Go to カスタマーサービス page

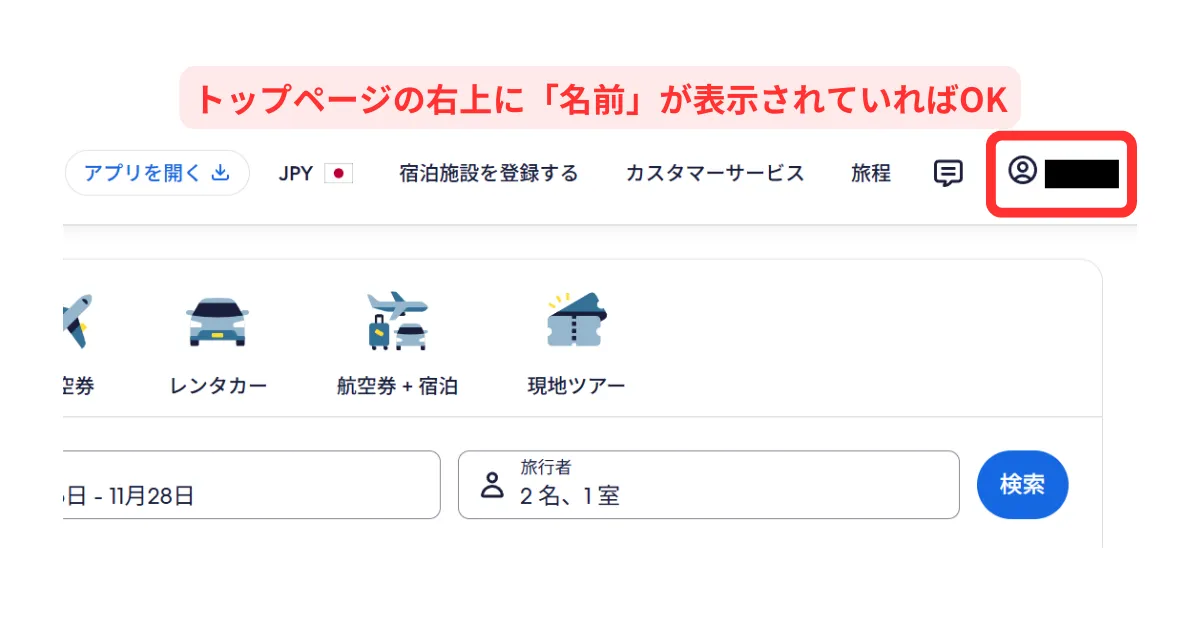pyautogui.click(x=715, y=174)
